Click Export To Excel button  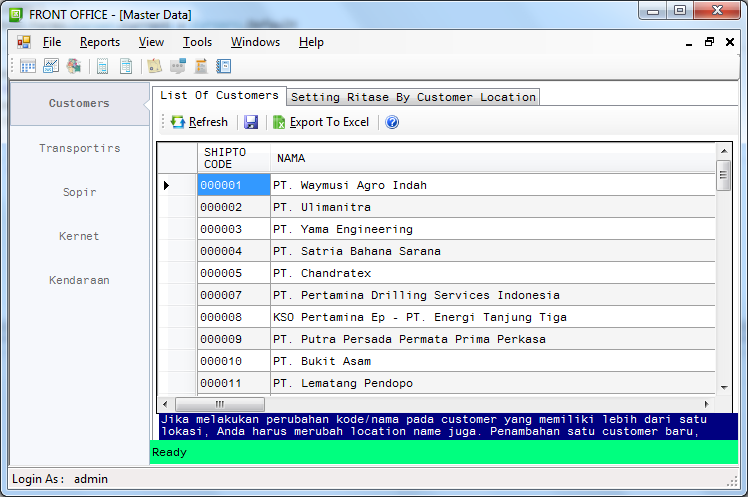(x=321, y=122)
